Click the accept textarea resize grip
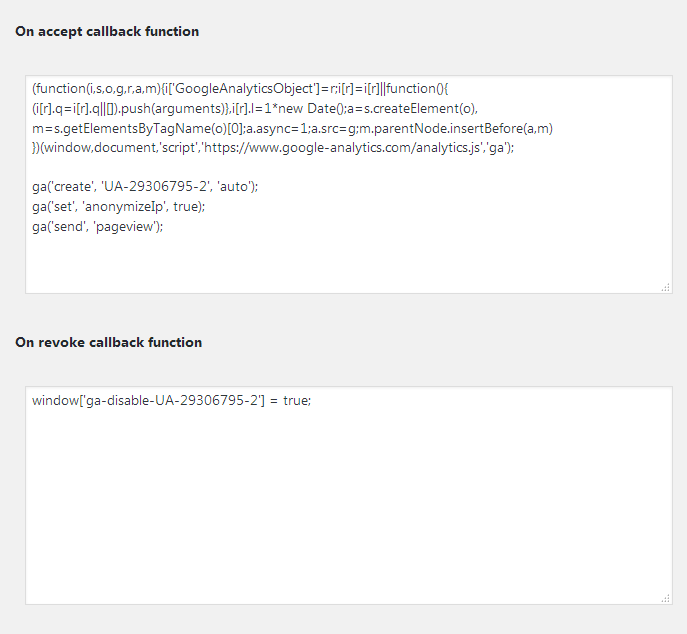687x634 pixels. click(665, 287)
